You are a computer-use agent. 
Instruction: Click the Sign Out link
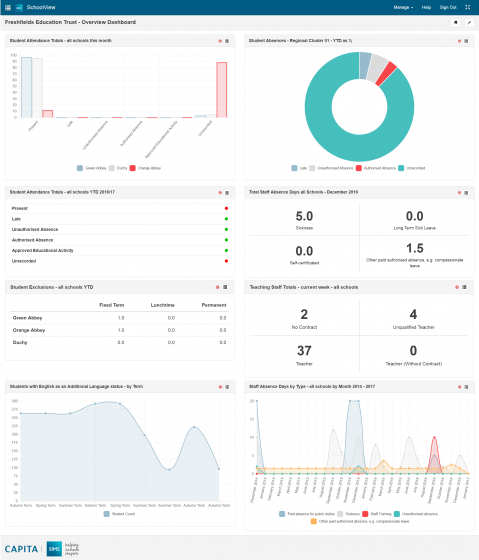pos(448,7)
